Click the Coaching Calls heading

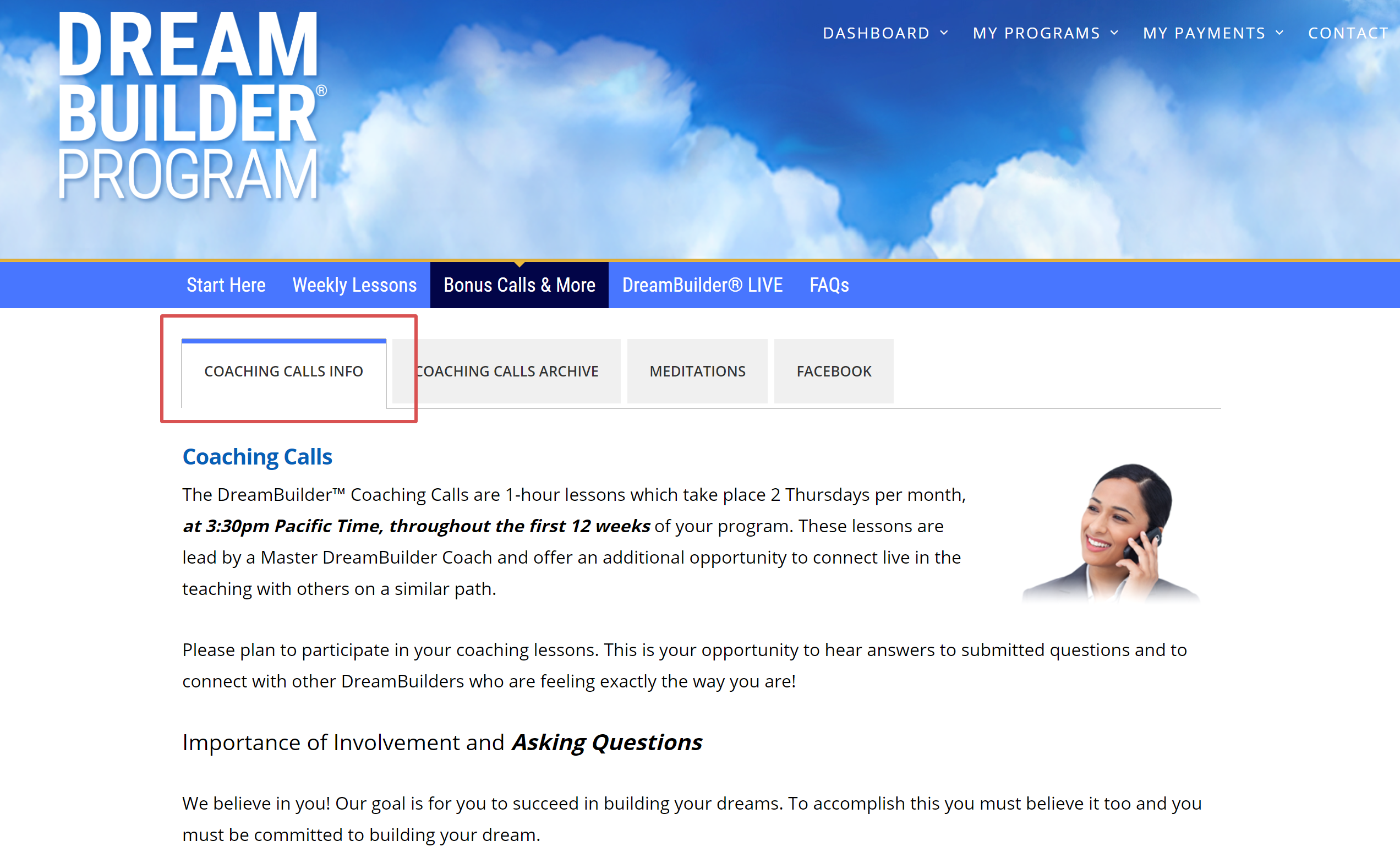[257, 456]
